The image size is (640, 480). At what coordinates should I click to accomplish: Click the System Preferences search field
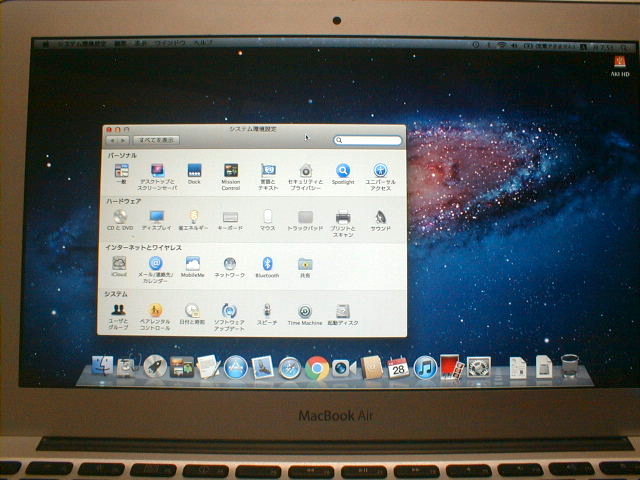pyautogui.click(x=367, y=140)
